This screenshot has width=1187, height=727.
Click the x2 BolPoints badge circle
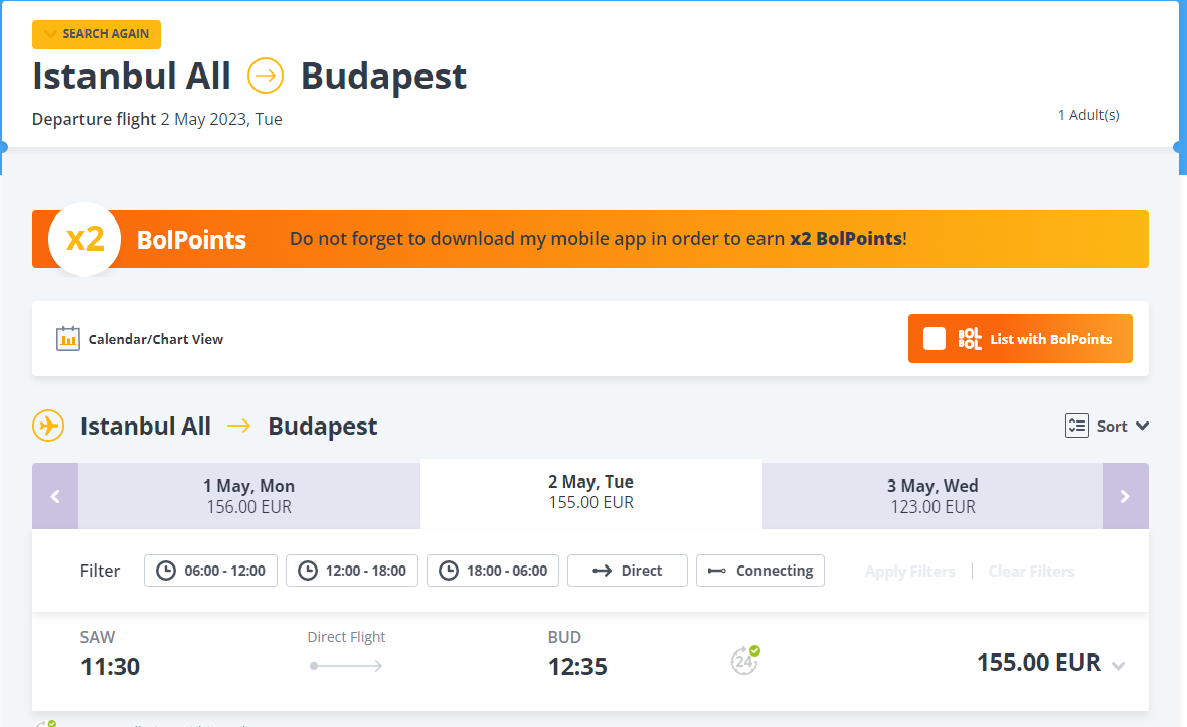click(x=85, y=239)
